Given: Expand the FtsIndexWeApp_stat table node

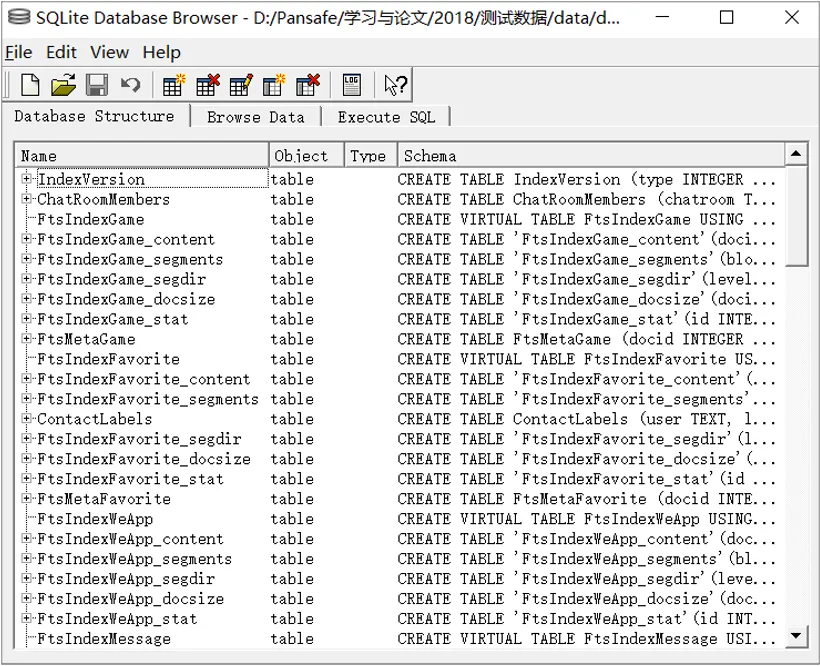Looking at the screenshot, I should pyautogui.click(x=26, y=618).
